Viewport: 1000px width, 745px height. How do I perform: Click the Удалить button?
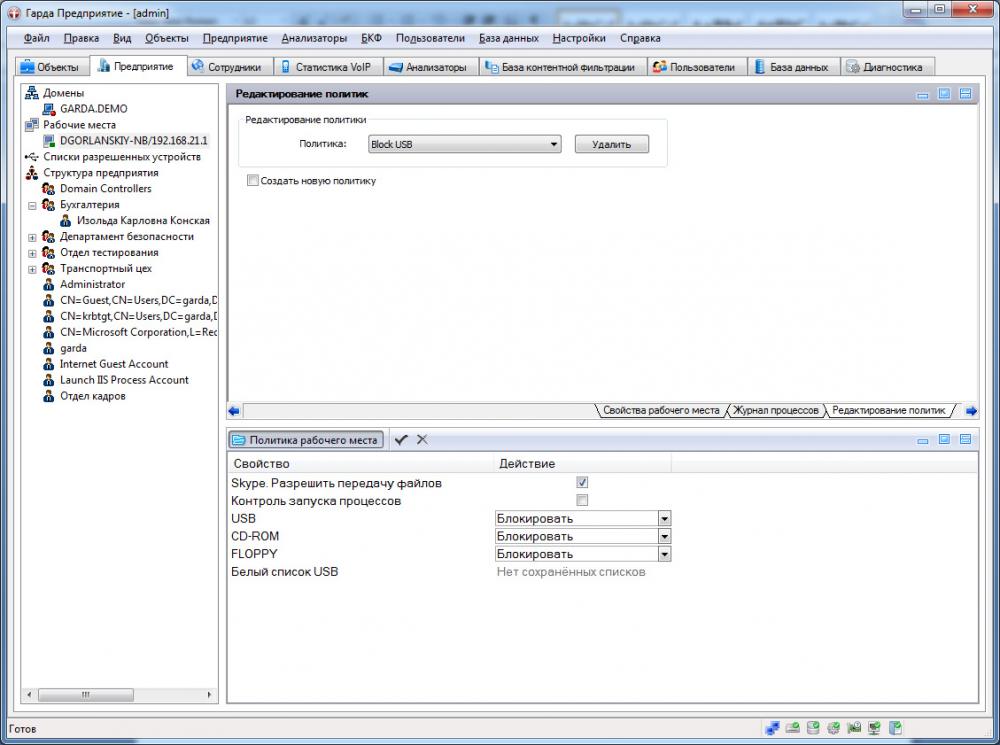(x=611, y=145)
